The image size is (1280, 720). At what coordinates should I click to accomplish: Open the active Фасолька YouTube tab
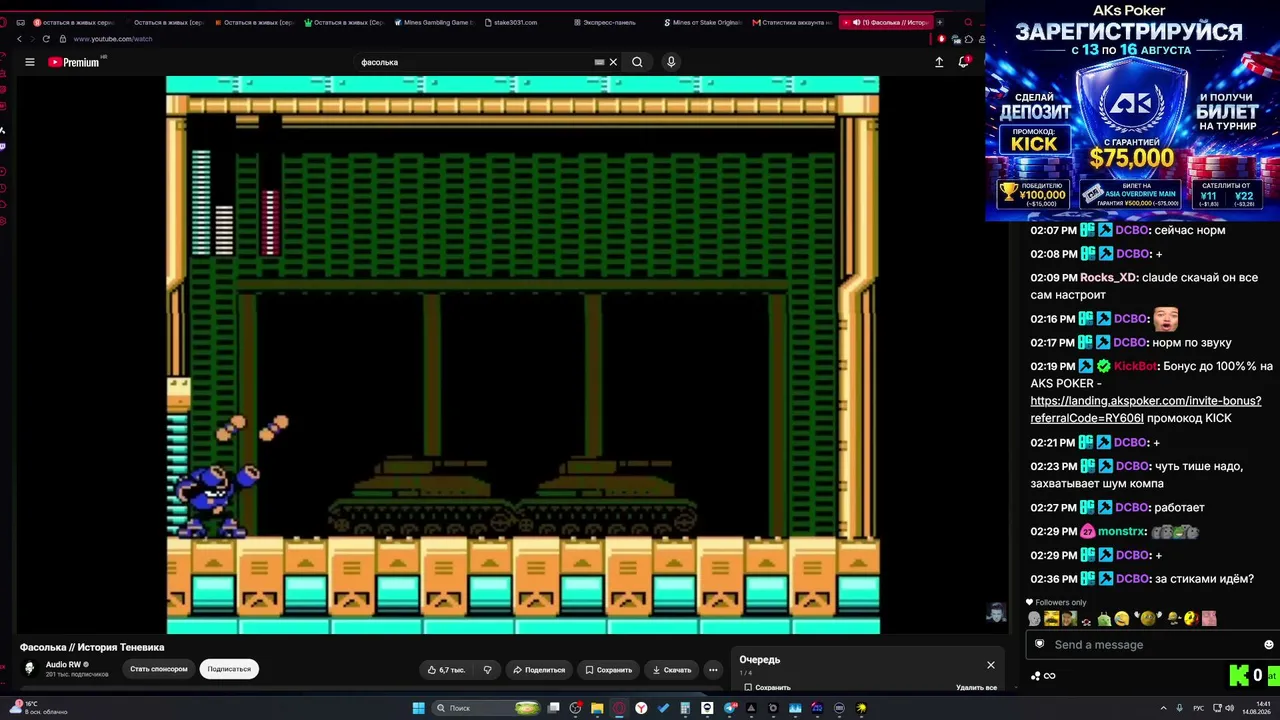(x=884, y=22)
